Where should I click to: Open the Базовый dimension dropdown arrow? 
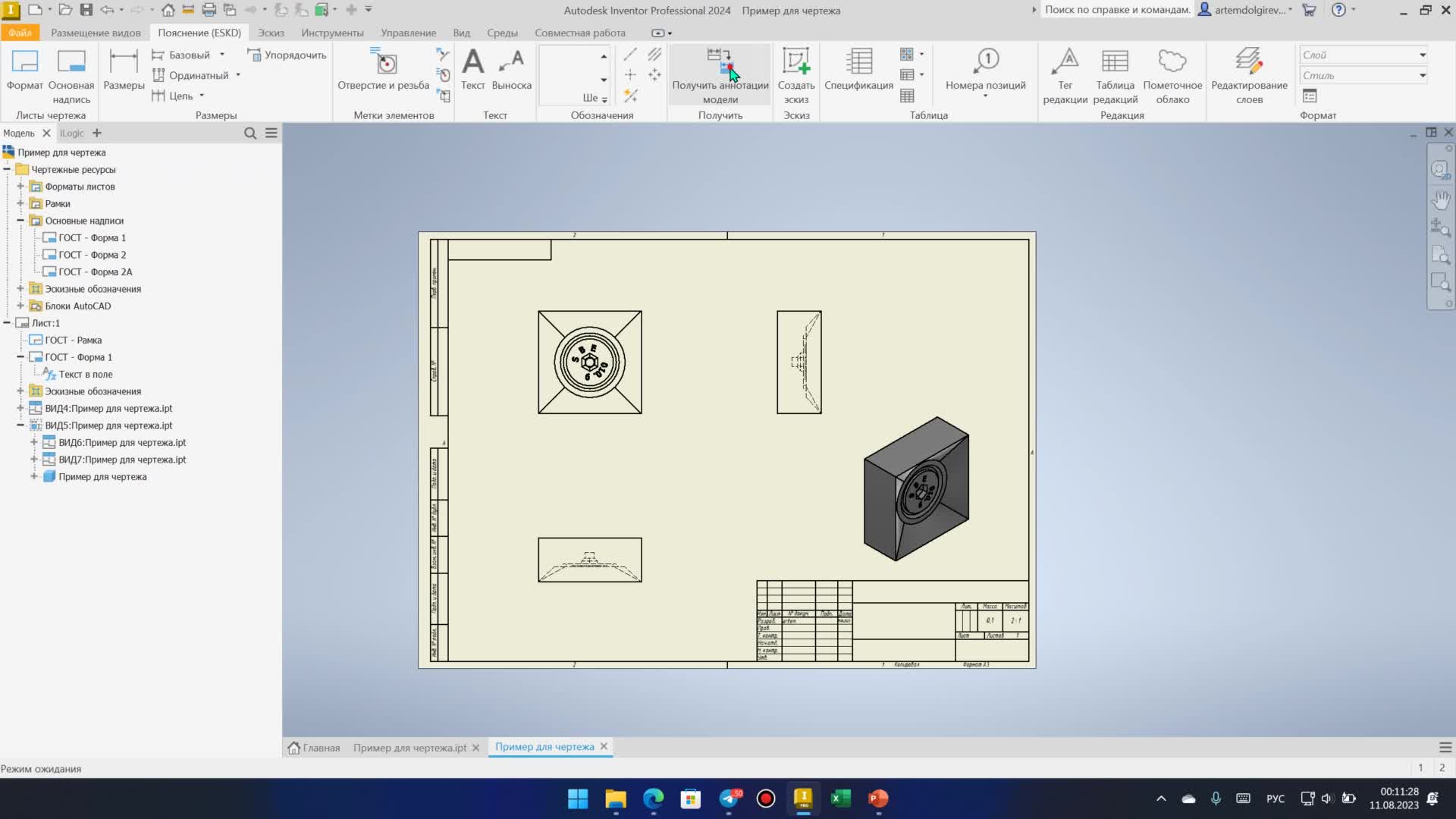tap(222, 55)
